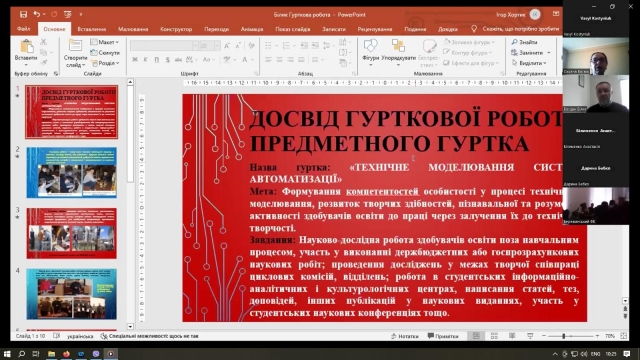The height and width of the screenshot is (360, 640).
Task: Select slide 2 thumbnail in slide panel
Action: coord(71,173)
